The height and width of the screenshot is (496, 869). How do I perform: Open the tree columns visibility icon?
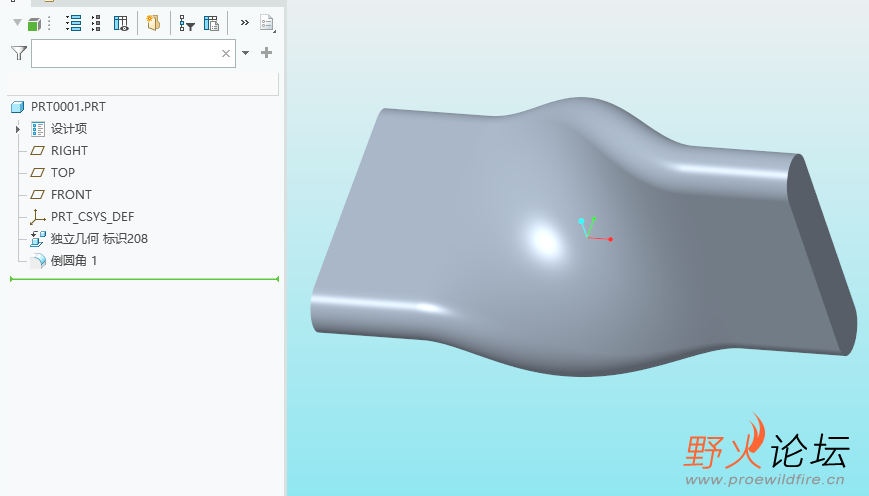[x=121, y=23]
